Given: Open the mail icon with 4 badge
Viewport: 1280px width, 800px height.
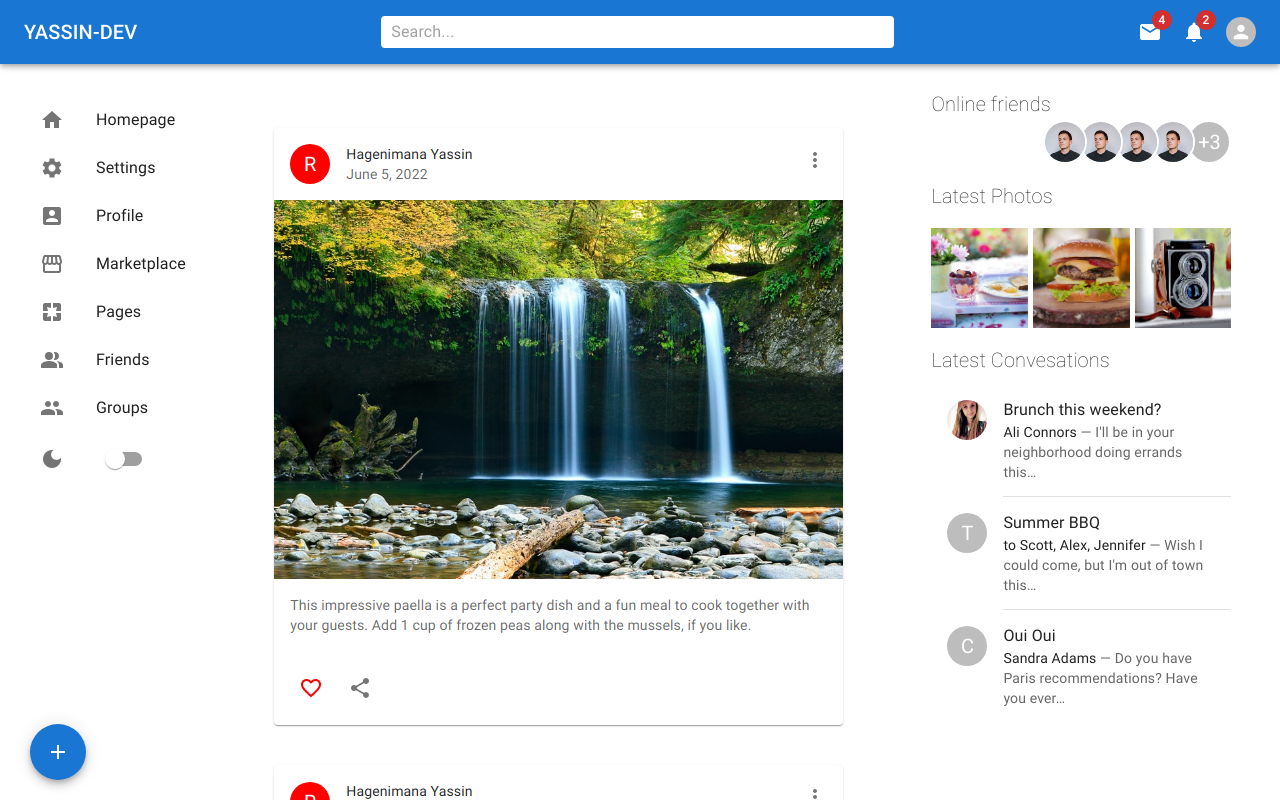Looking at the screenshot, I should click(x=1150, y=32).
